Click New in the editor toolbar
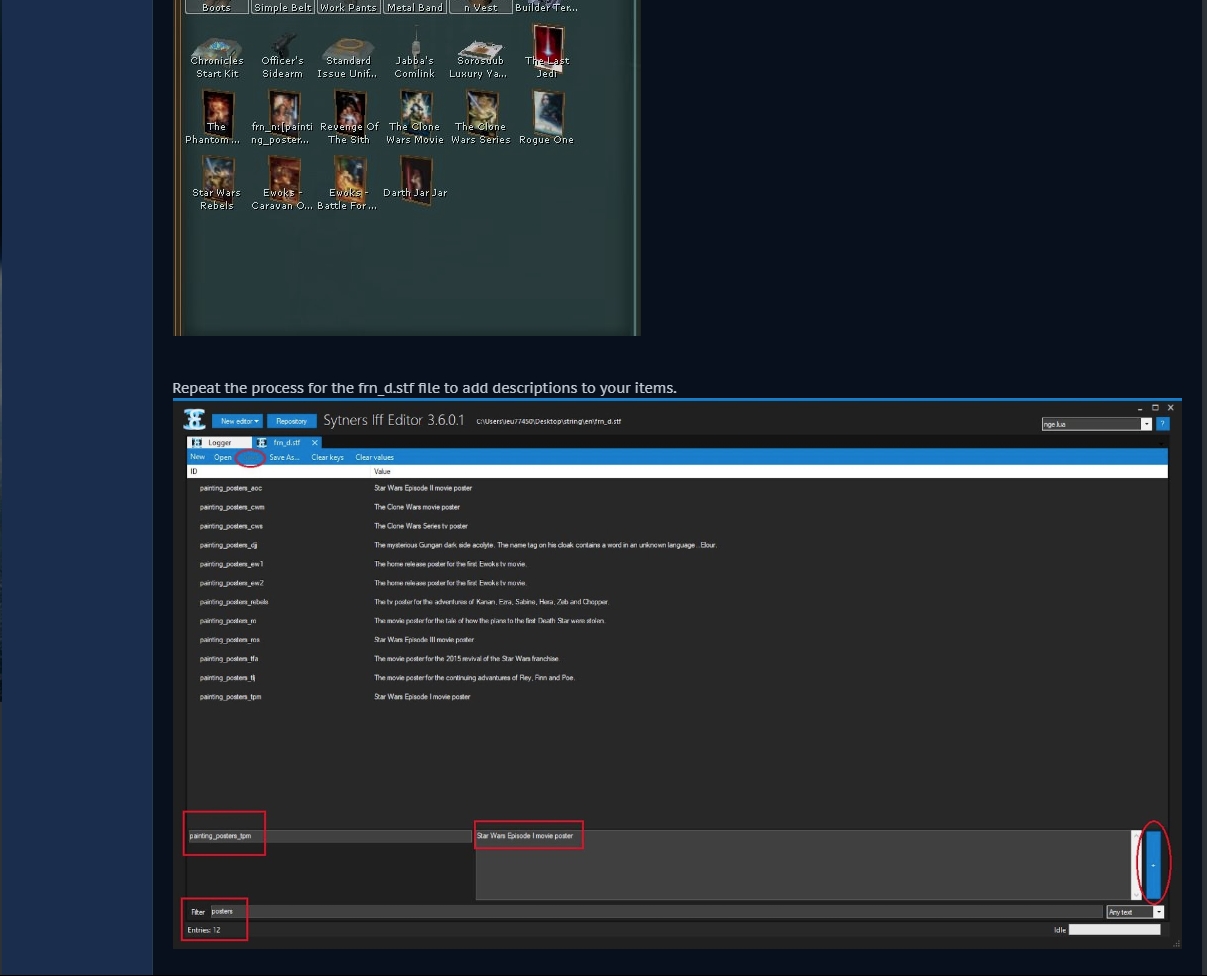 (x=197, y=457)
